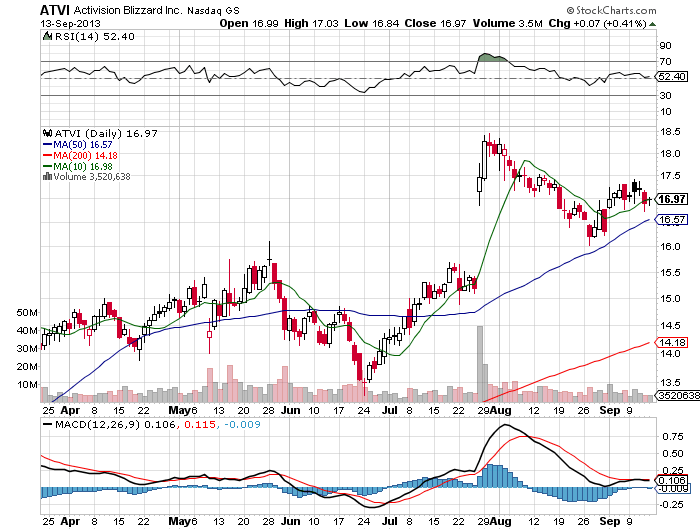Click the red MA(200) 14.18 legend
This screenshot has width=700, height=530.
pos(80,155)
